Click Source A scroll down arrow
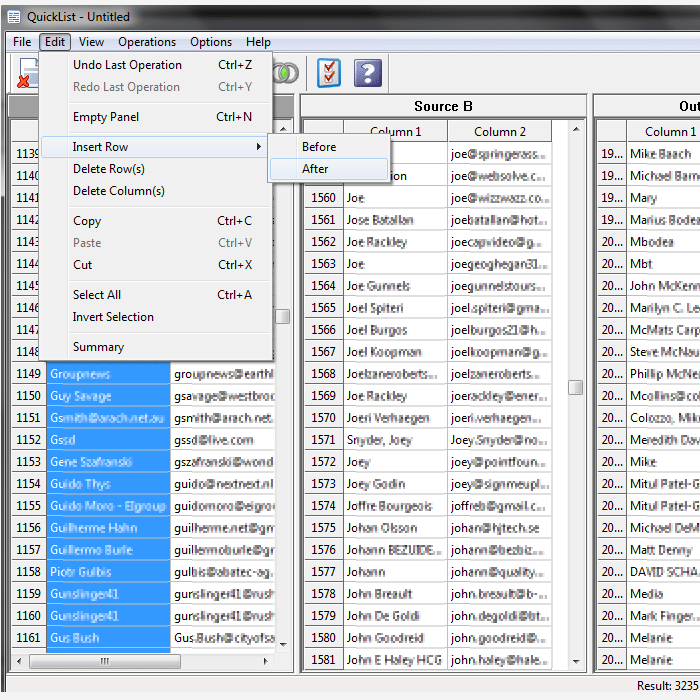 click(x=283, y=644)
